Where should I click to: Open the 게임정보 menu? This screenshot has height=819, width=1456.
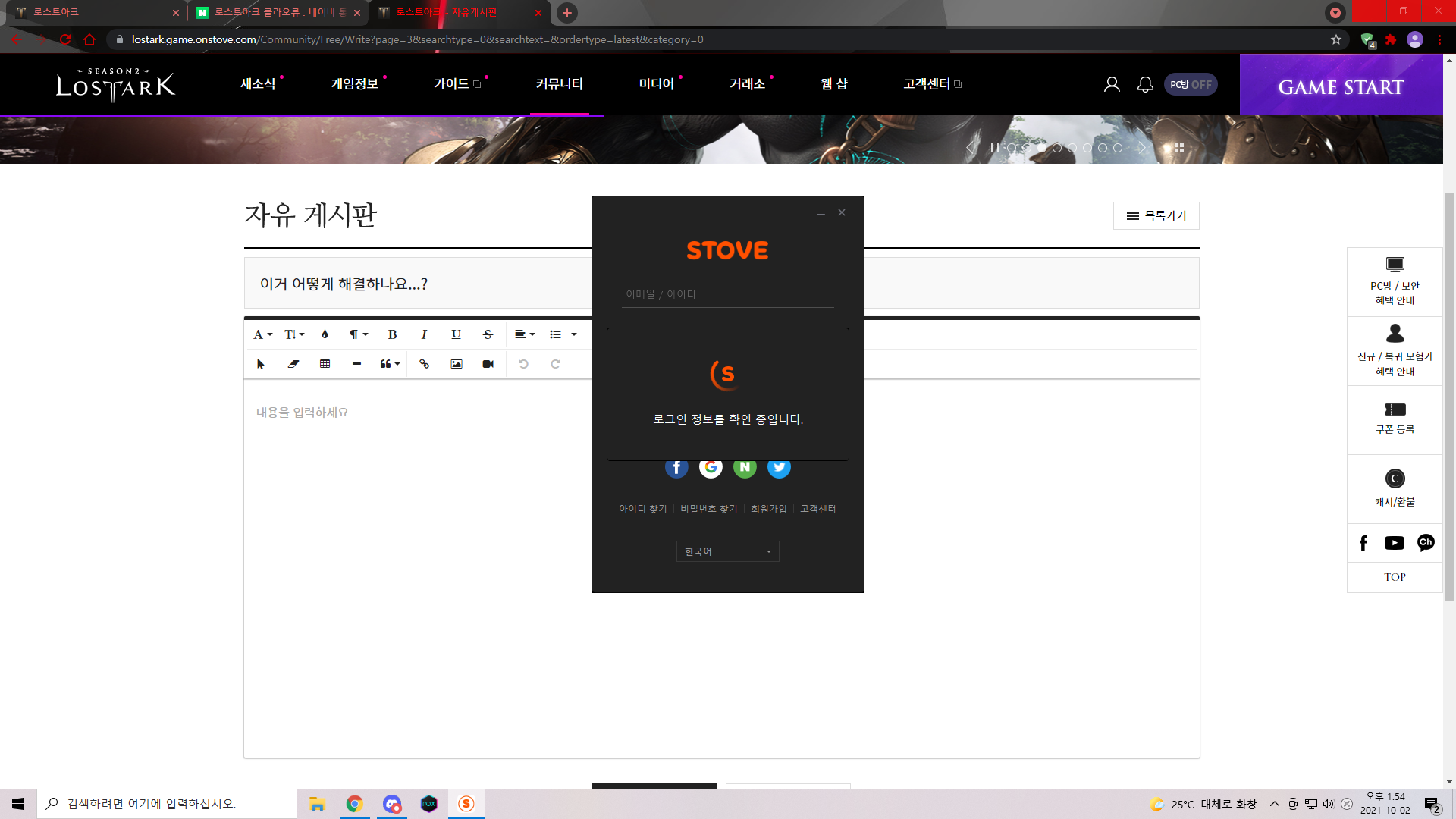(x=354, y=84)
